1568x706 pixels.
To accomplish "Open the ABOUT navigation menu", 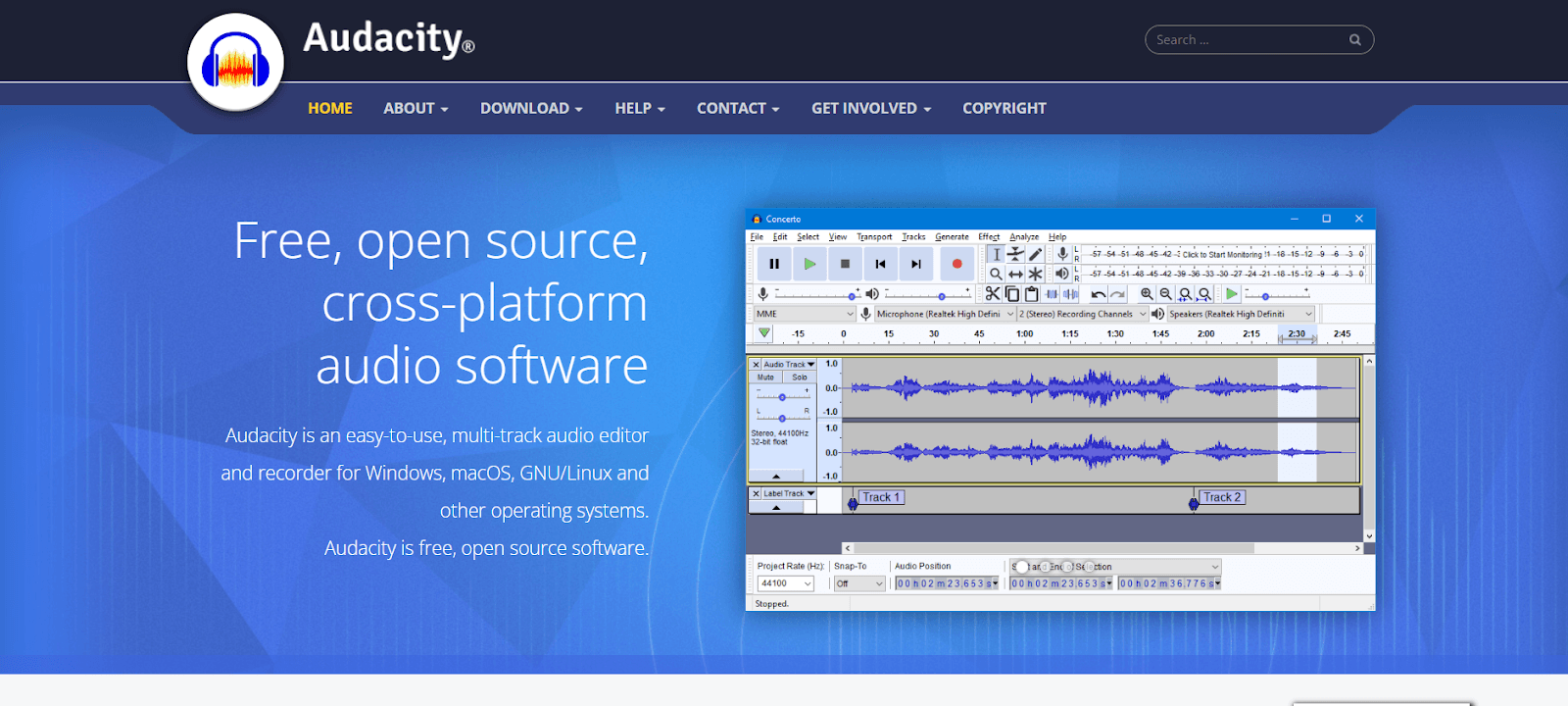I will (x=416, y=108).
